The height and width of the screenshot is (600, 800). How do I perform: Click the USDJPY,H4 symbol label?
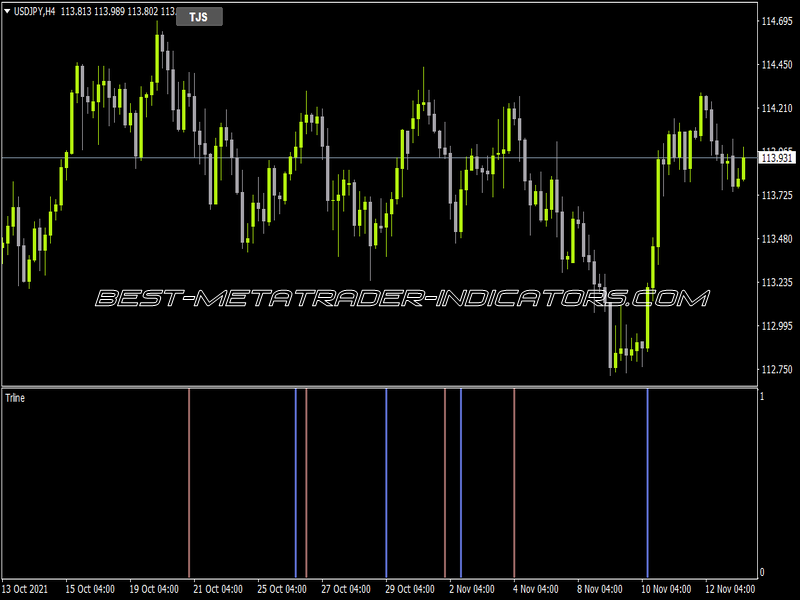pyautogui.click(x=34, y=11)
